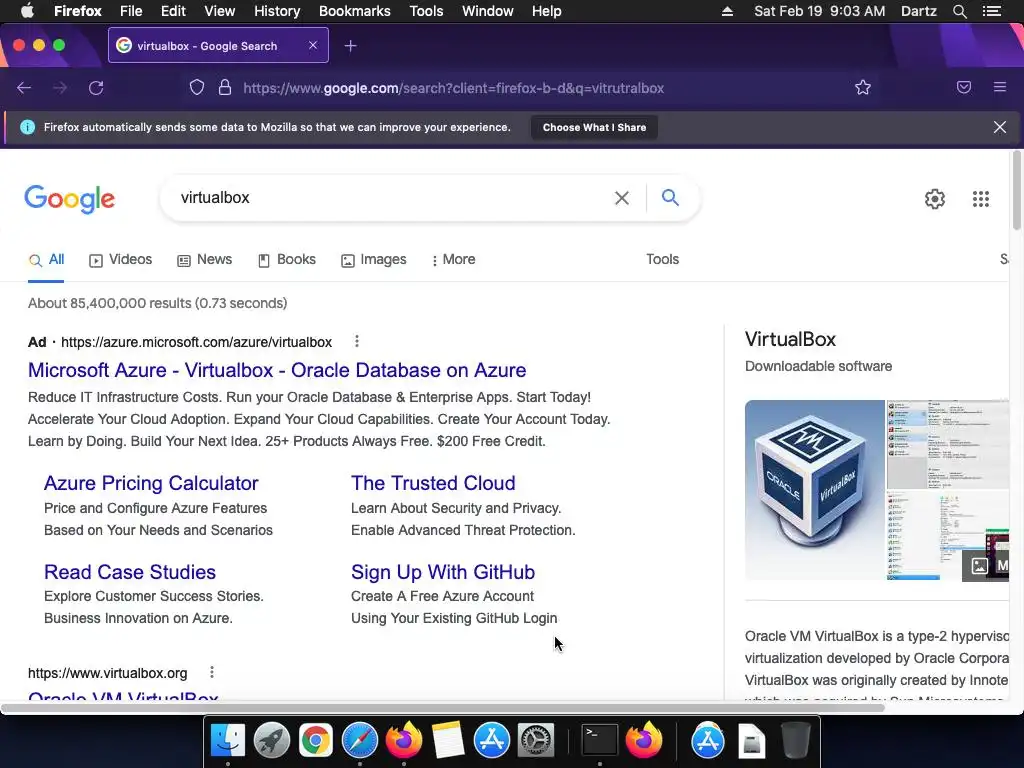Select the All results tab
The height and width of the screenshot is (768, 1024).
pos(46,260)
